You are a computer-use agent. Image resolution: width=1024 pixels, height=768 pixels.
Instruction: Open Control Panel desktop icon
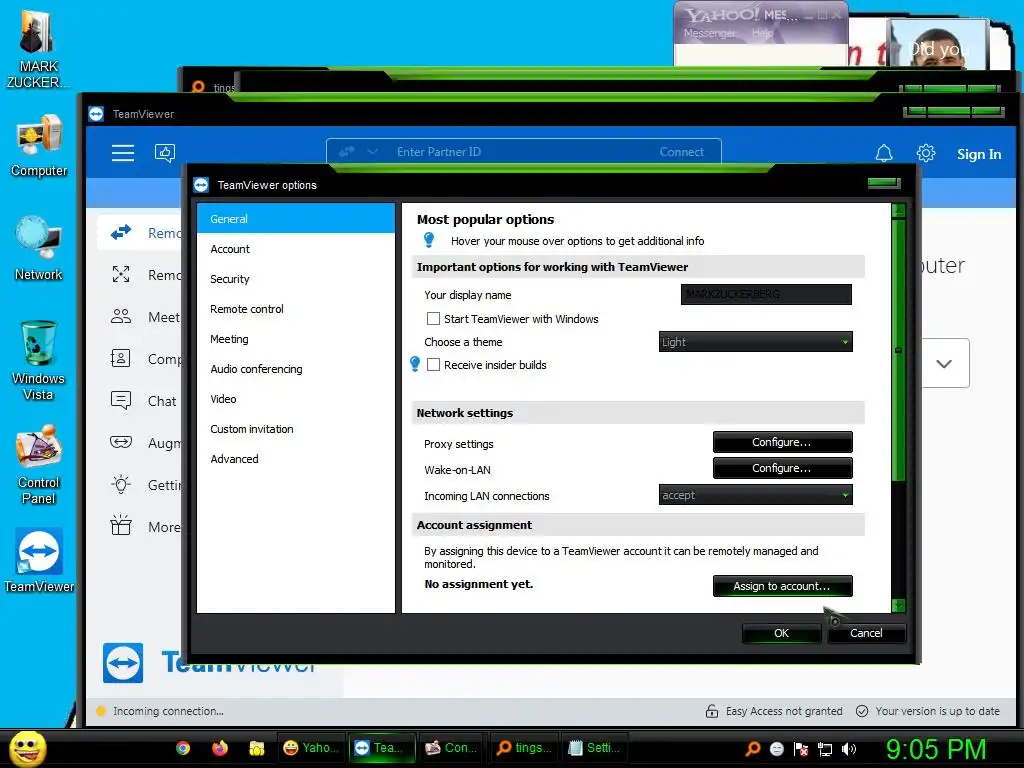pyautogui.click(x=39, y=464)
